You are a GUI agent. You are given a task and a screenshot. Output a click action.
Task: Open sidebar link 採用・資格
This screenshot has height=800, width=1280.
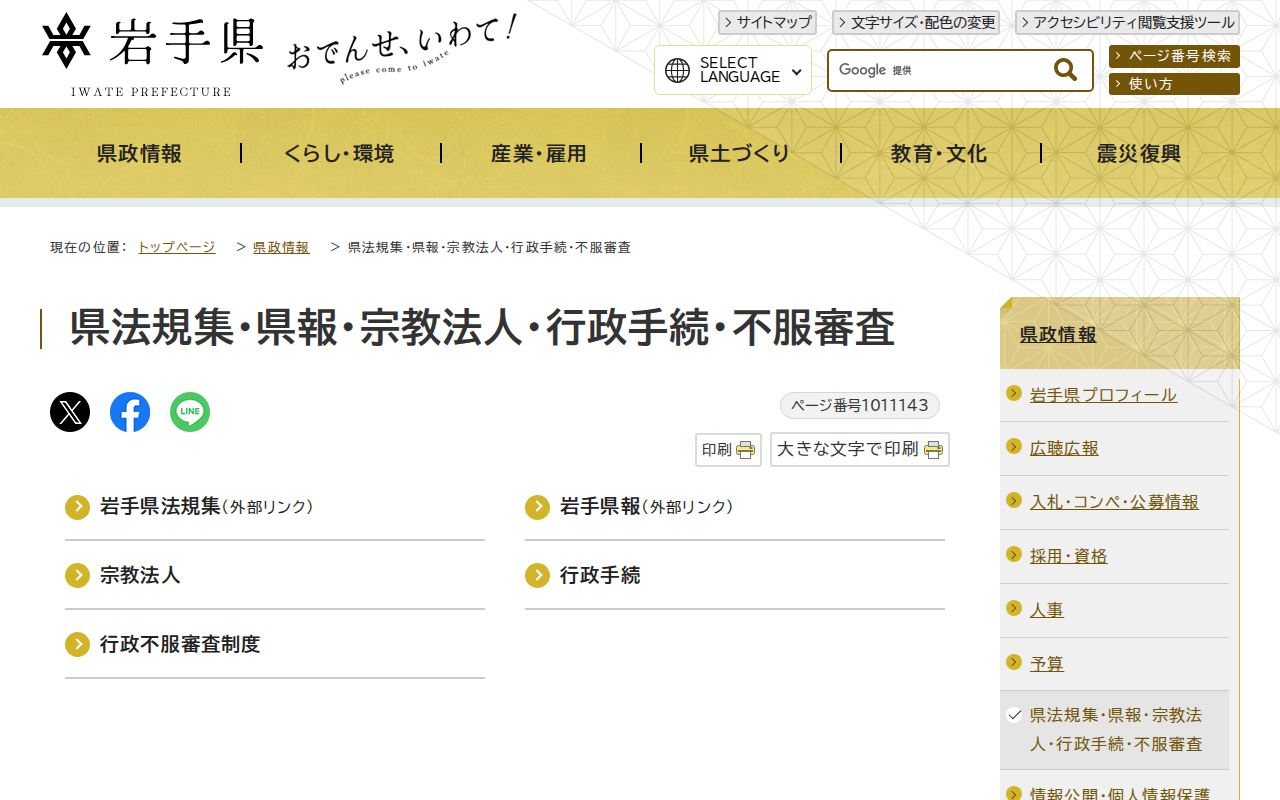pos(1069,557)
